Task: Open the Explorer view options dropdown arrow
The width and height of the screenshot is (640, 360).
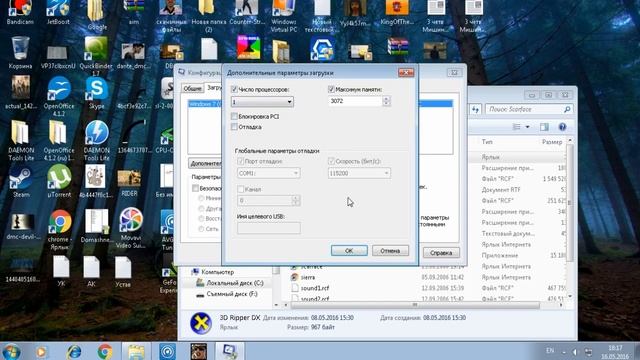Action: (527, 127)
